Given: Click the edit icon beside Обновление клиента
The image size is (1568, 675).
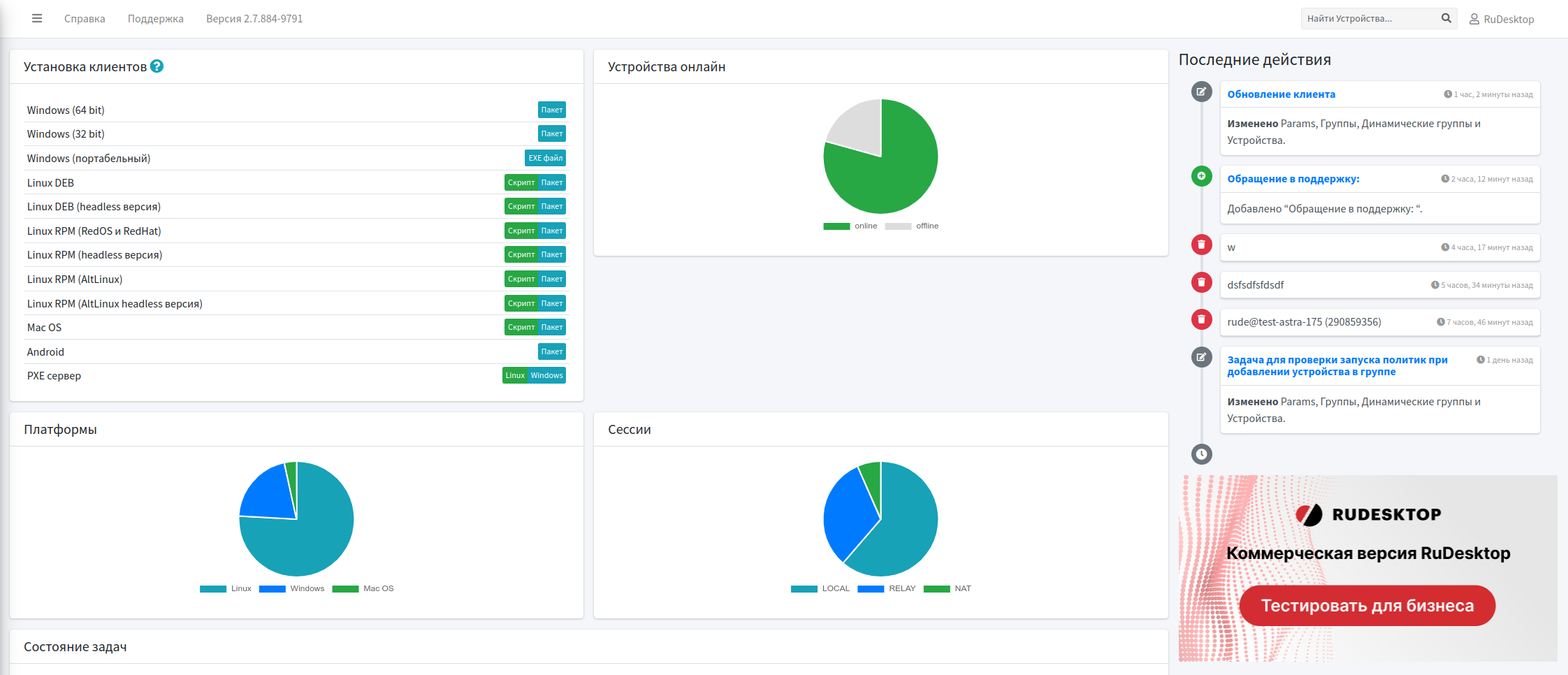Looking at the screenshot, I should [1201, 92].
